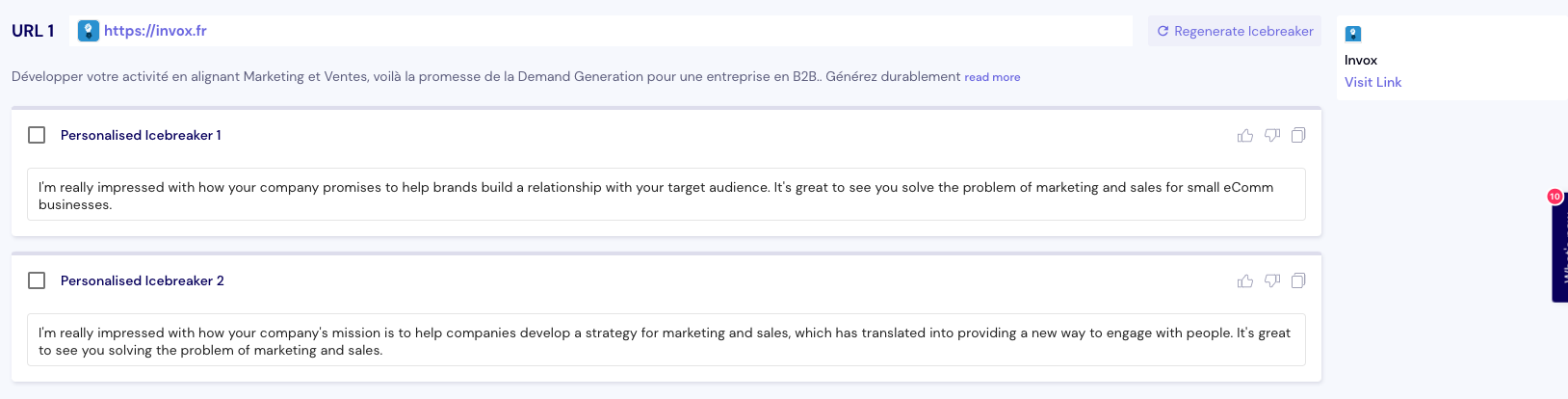Copy Personalised Icebreaker 1 text
The height and width of the screenshot is (399, 1568).
(1298, 136)
